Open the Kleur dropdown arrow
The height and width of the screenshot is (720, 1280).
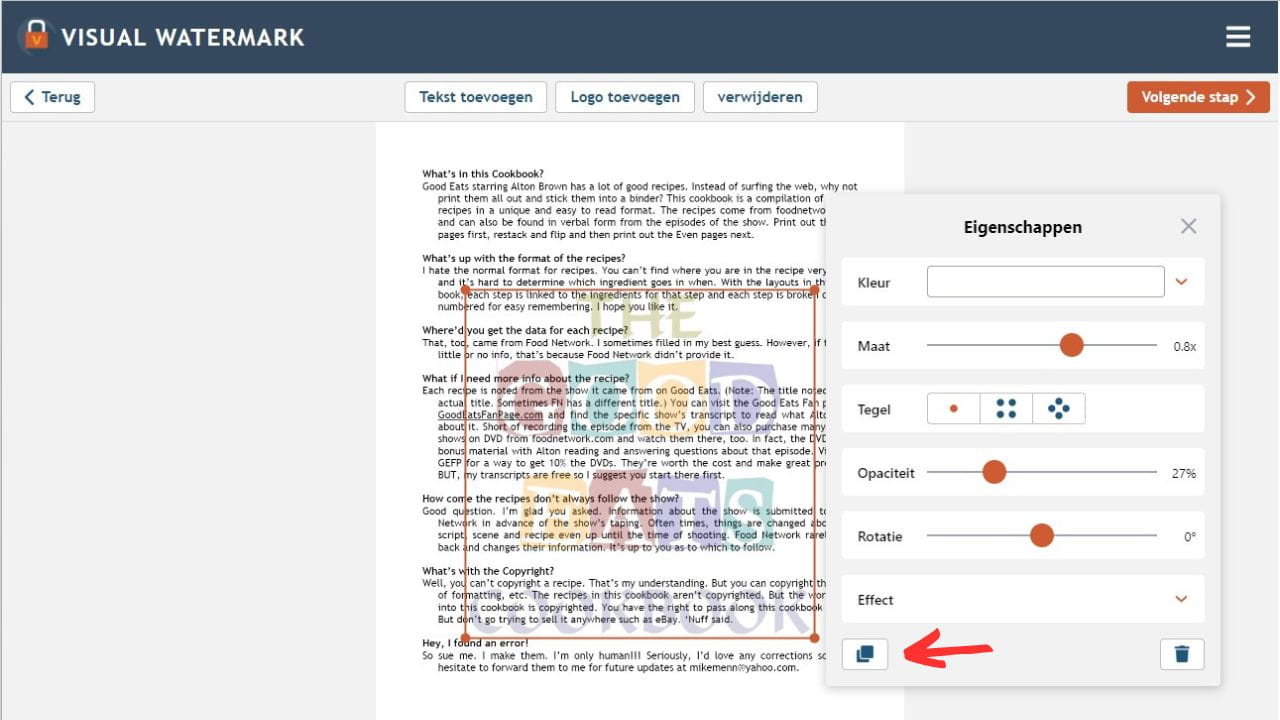(1181, 282)
